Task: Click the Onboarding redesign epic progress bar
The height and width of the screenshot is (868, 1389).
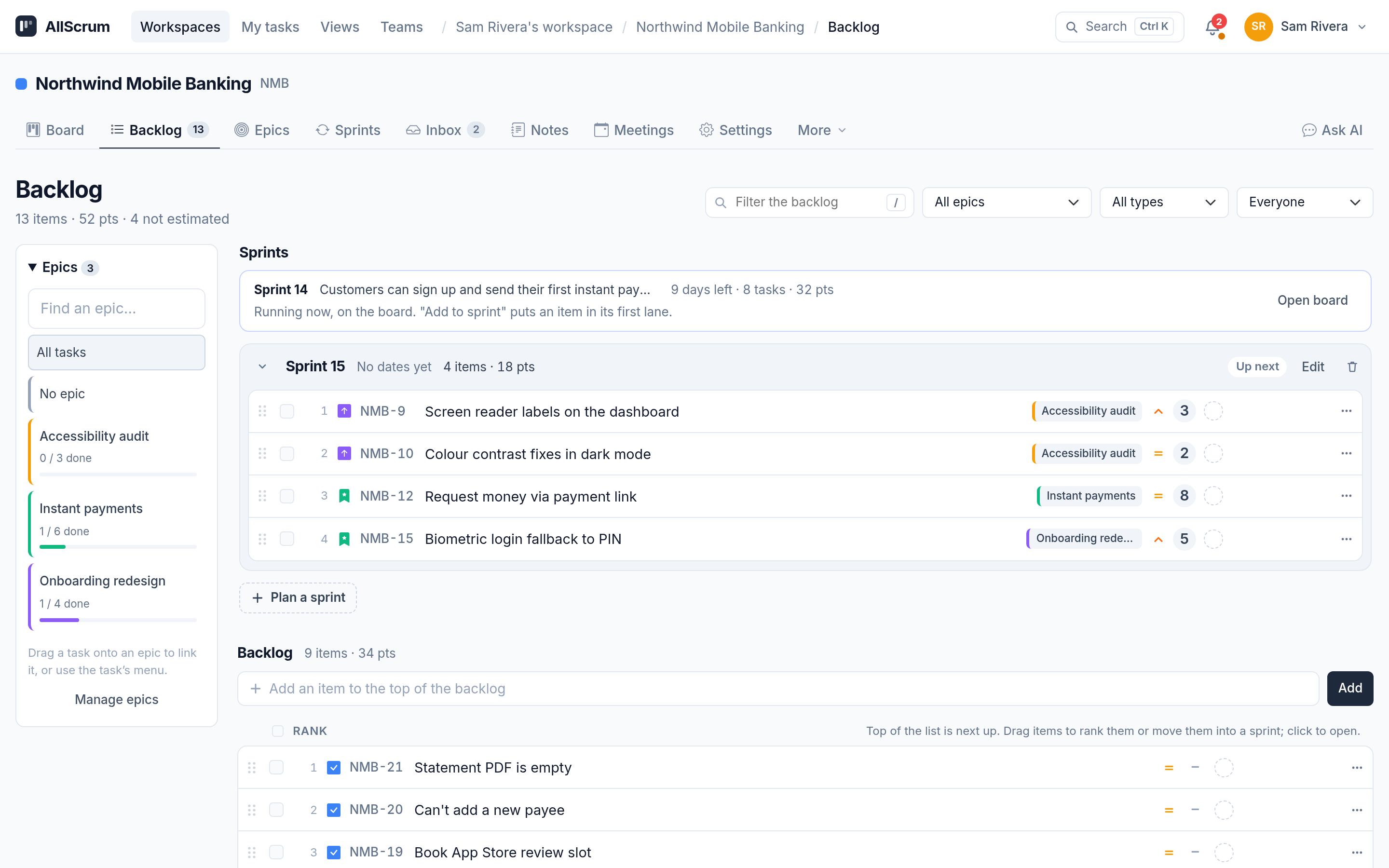Action: [118, 620]
